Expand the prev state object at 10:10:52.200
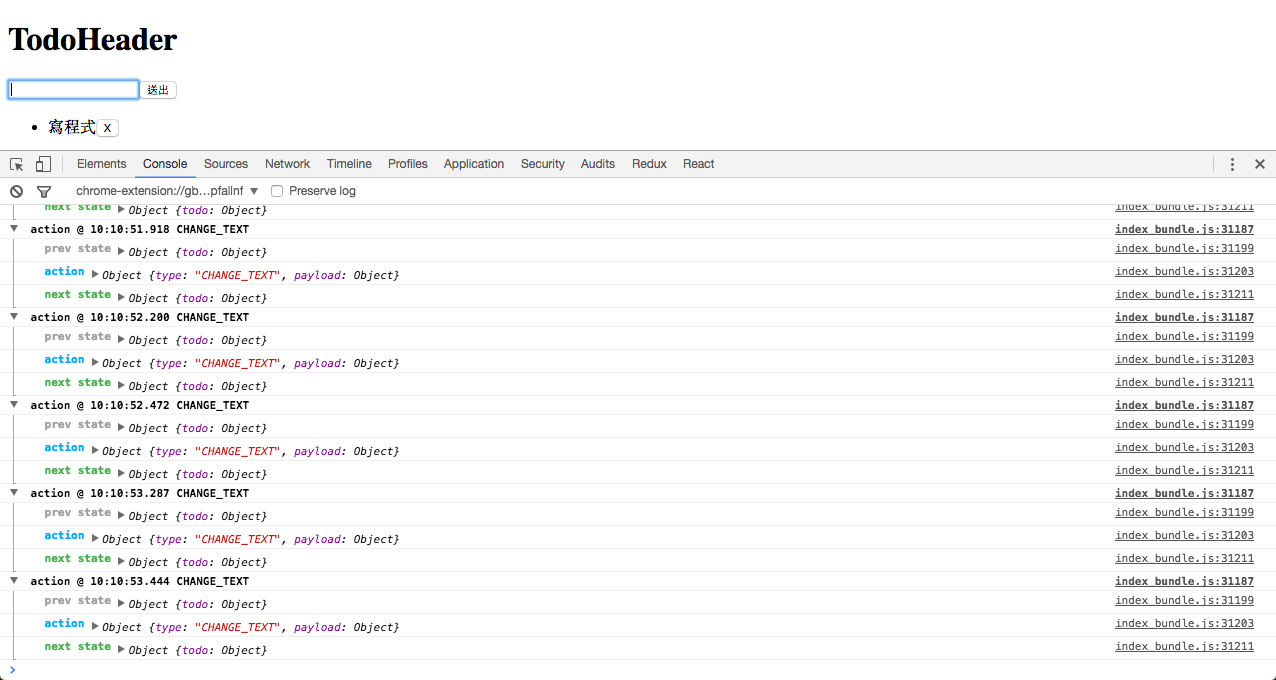Viewport: 1276px width, 680px height. click(122, 339)
